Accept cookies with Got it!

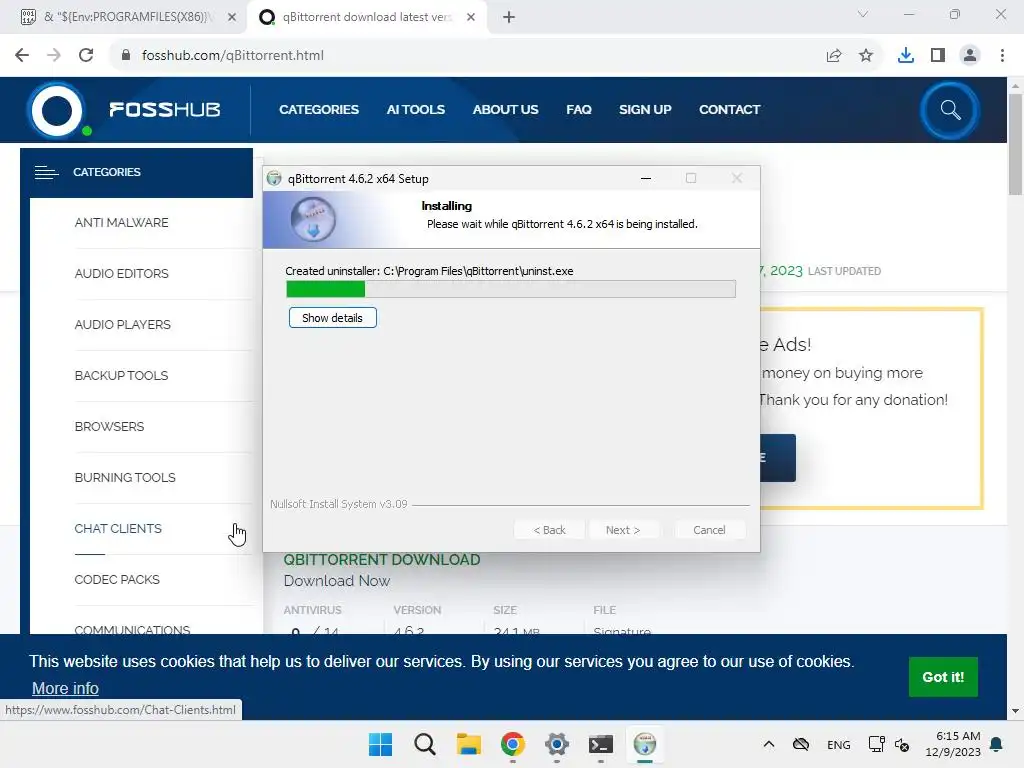[x=943, y=677]
